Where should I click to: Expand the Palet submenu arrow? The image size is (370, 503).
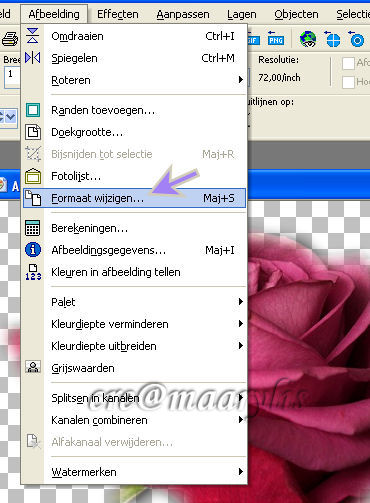241,302
